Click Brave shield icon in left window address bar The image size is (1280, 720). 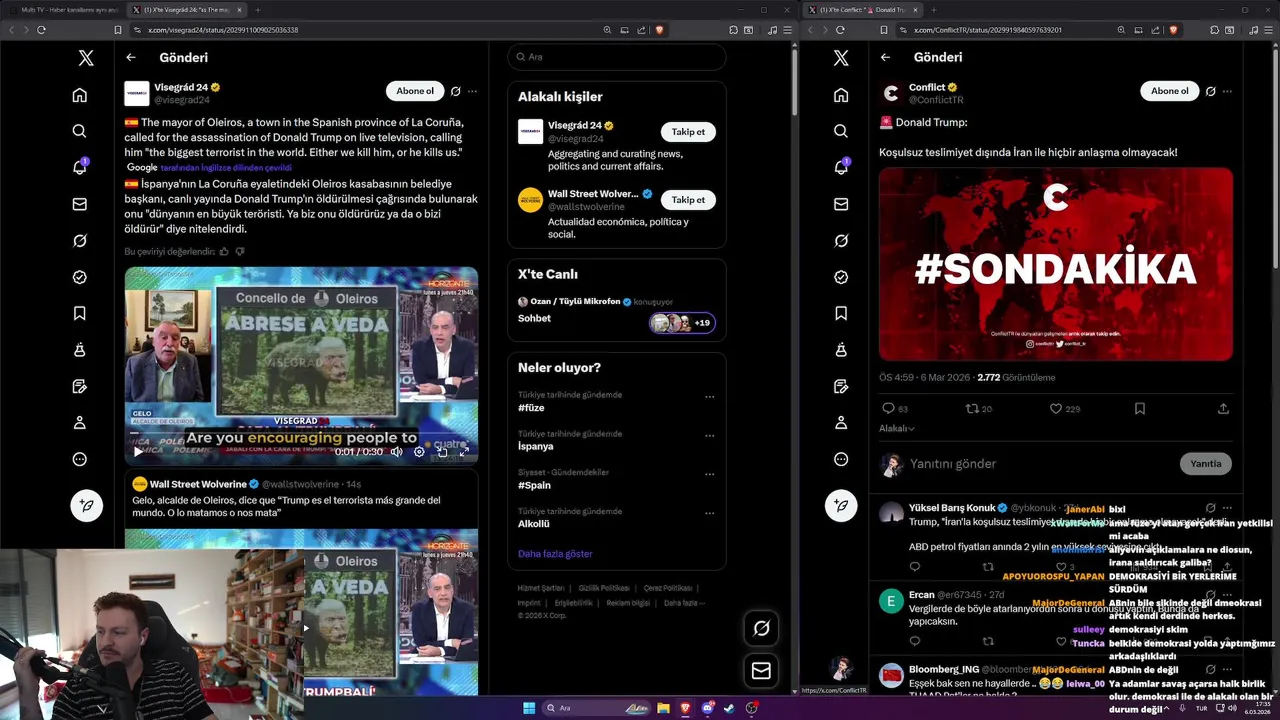click(x=659, y=30)
